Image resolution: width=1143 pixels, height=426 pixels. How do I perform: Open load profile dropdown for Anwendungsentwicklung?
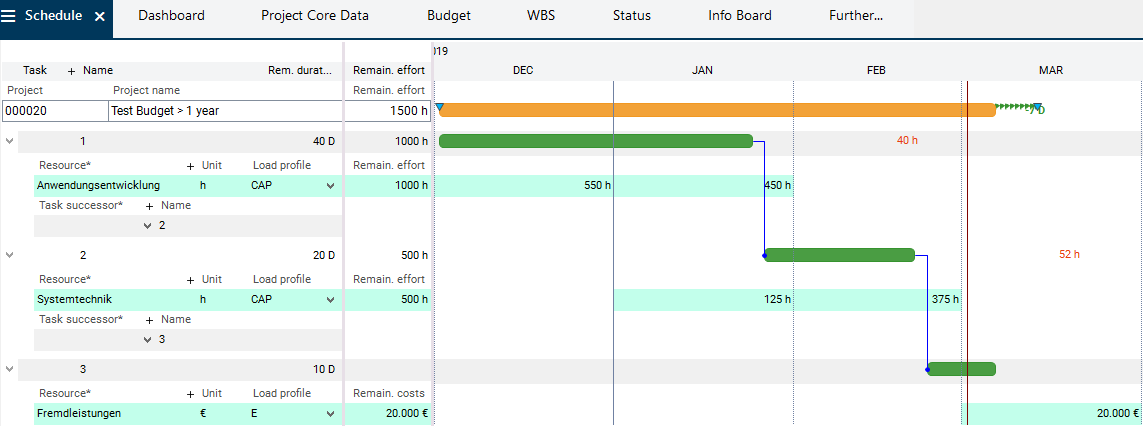pyautogui.click(x=330, y=185)
